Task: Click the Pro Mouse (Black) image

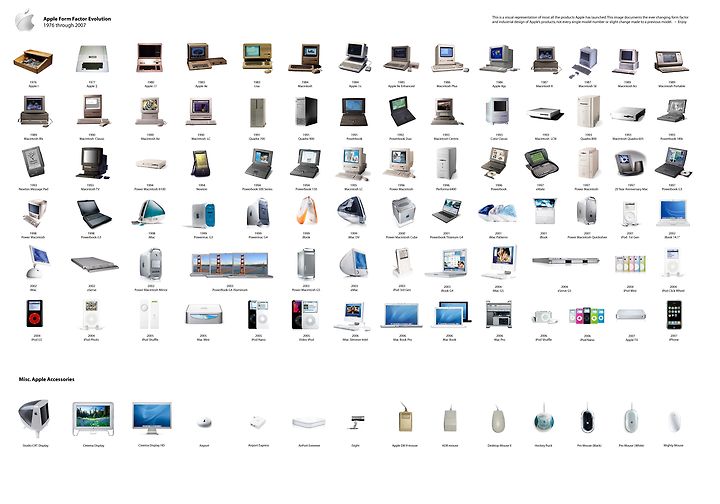Action: click(x=587, y=418)
